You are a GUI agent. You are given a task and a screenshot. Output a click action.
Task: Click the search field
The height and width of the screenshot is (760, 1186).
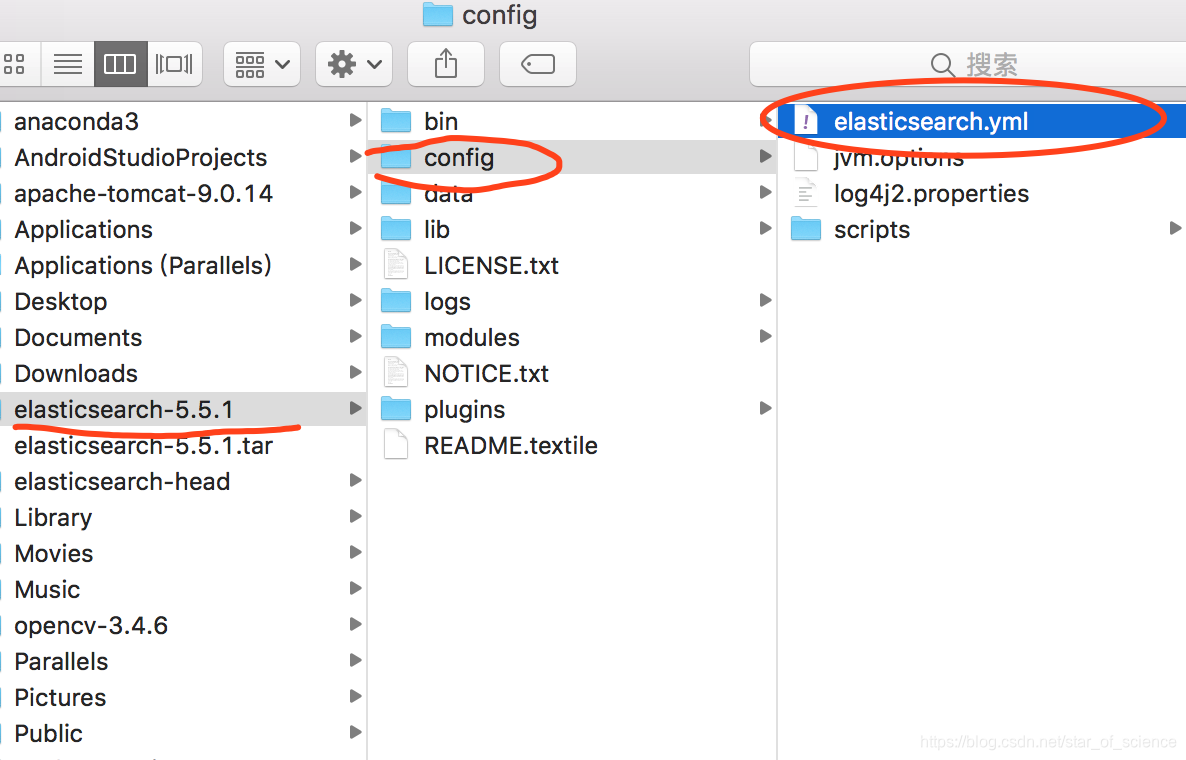pyautogui.click(x=968, y=64)
